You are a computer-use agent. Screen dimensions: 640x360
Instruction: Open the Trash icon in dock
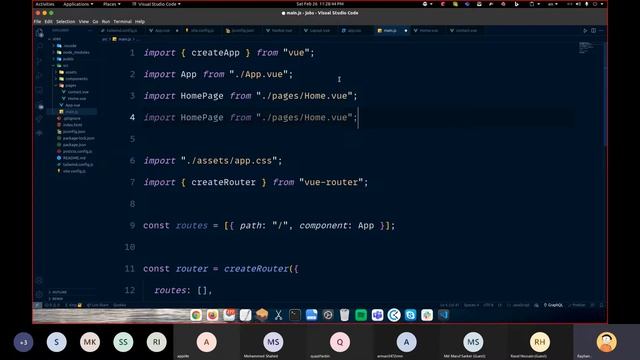344,315
